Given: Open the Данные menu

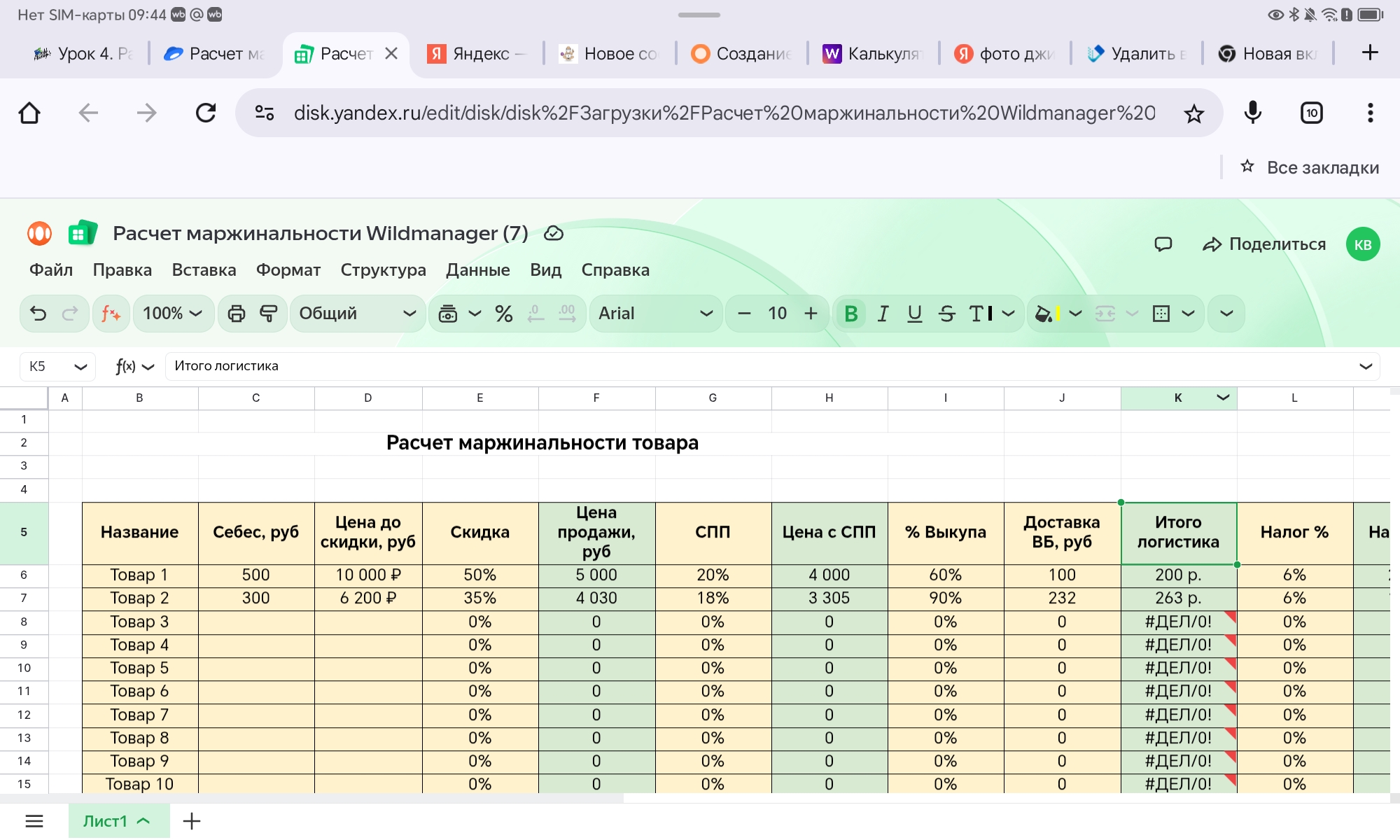Looking at the screenshot, I should pos(478,270).
